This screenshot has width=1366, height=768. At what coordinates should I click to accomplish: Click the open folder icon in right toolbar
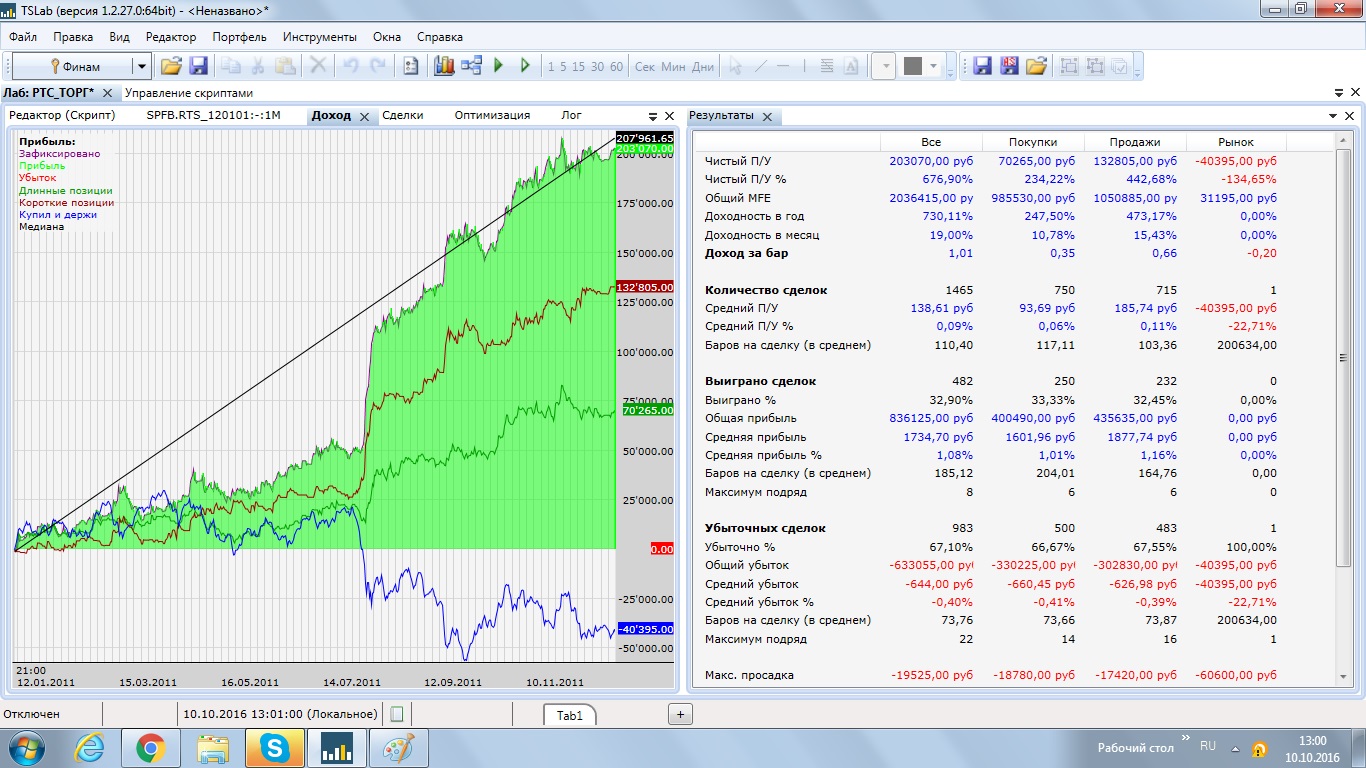1036,66
